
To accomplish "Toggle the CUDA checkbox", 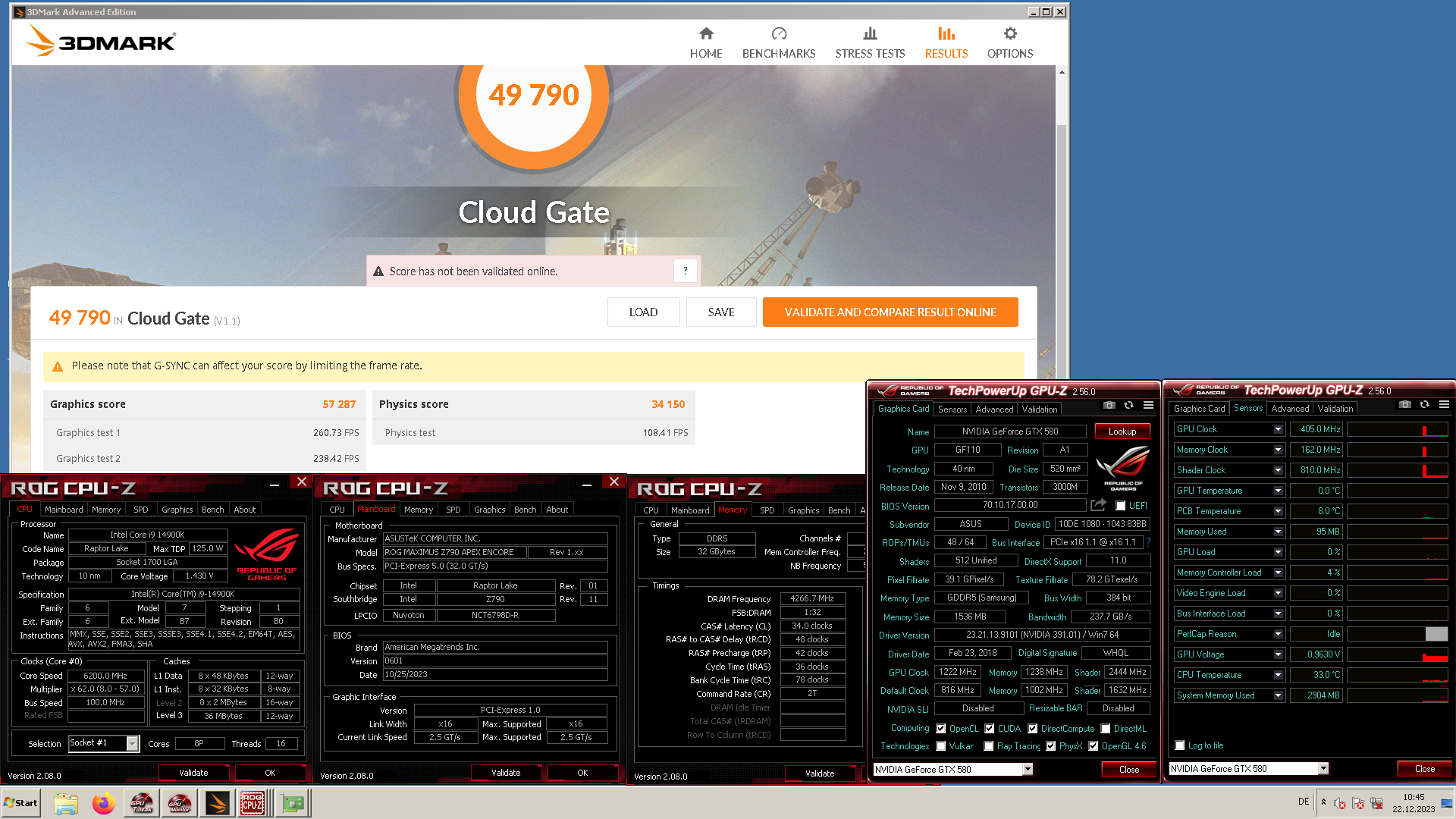I will [x=990, y=728].
